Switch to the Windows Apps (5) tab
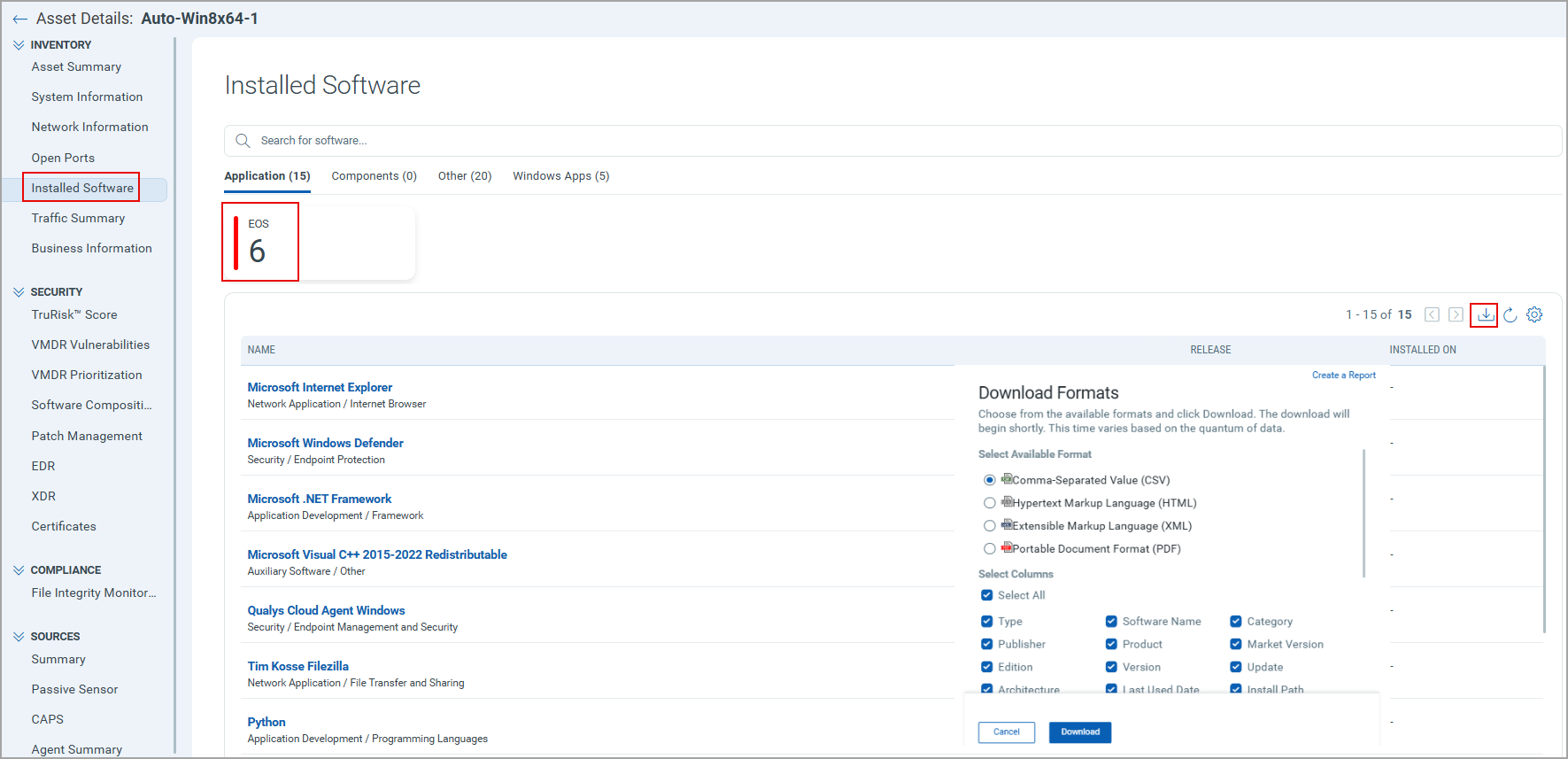This screenshot has height=759, width=1568. (561, 176)
